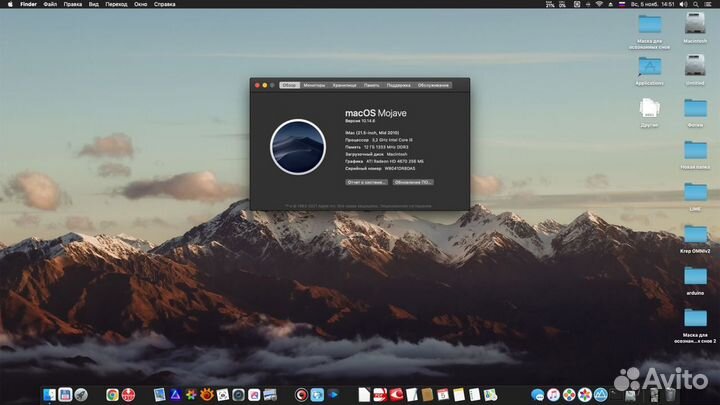Open Messages app in the Dock
Image resolution: width=720 pixels, height=405 pixels.
pyautogui.click(x=537, y=394)
